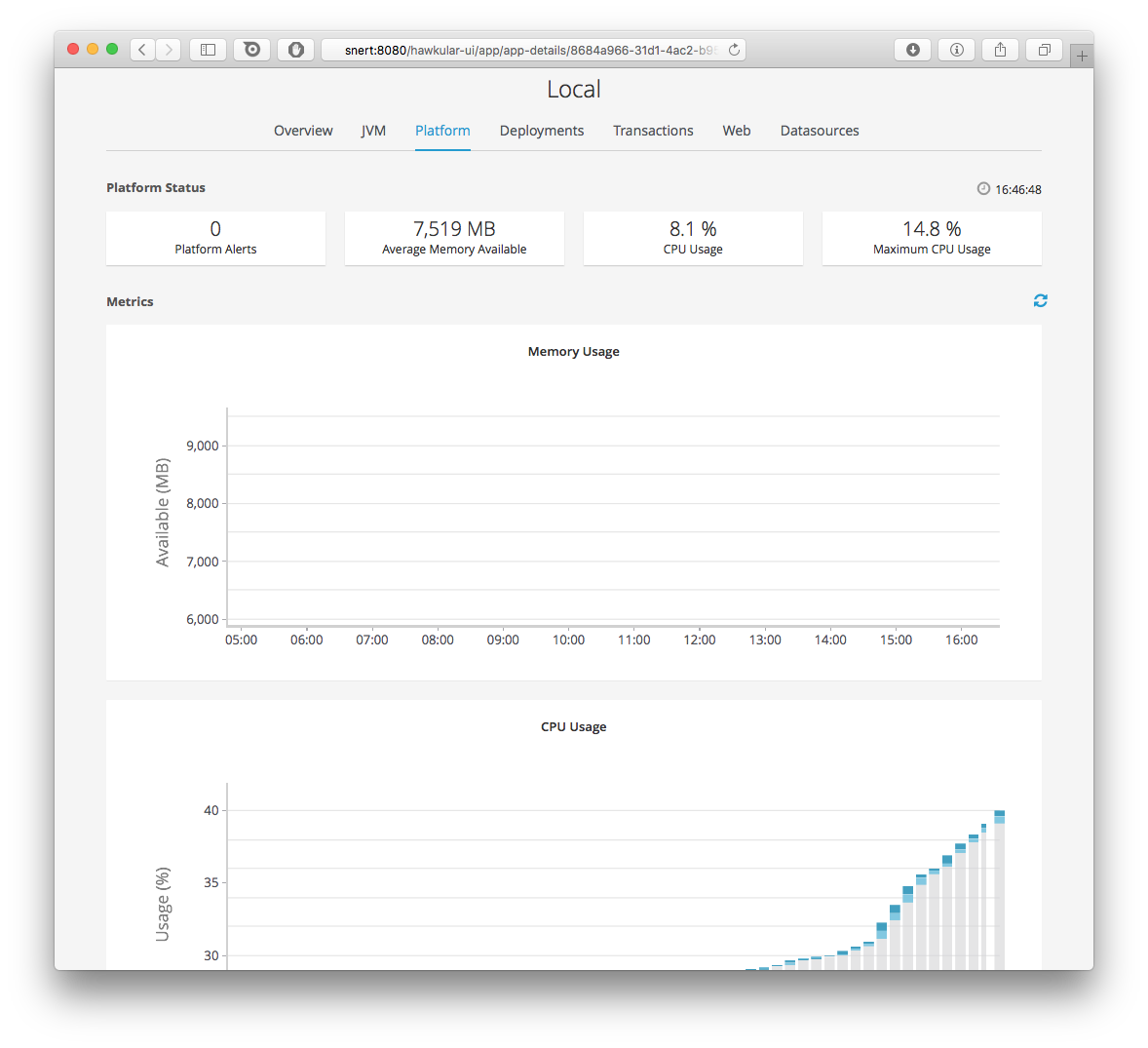
Task: Refresh the Metrics charts
Action: (x=1041, y=300)
